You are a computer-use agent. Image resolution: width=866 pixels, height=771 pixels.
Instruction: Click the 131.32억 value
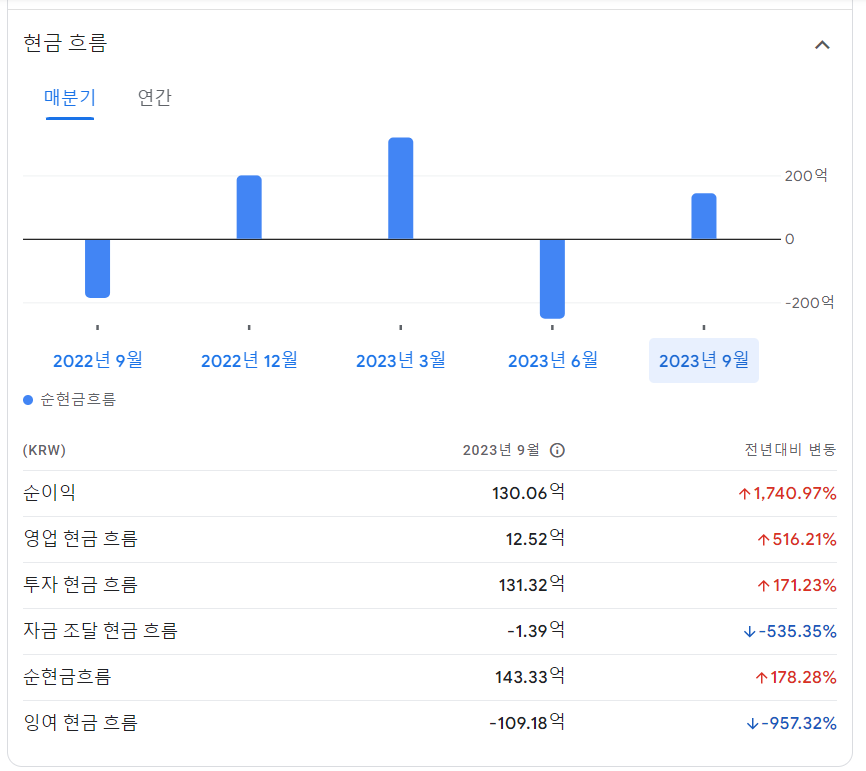coord(531,584)
